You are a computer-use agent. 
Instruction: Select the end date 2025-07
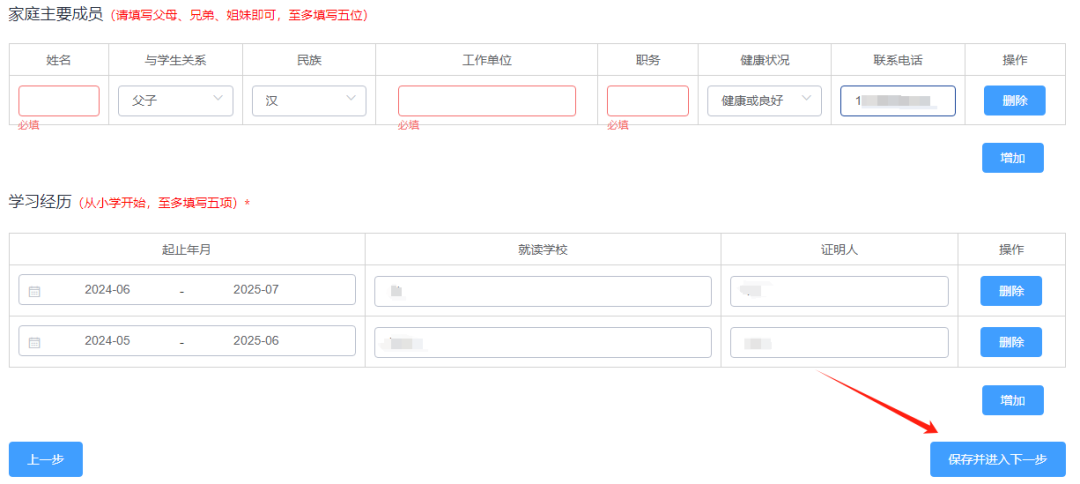click(256, 290)
